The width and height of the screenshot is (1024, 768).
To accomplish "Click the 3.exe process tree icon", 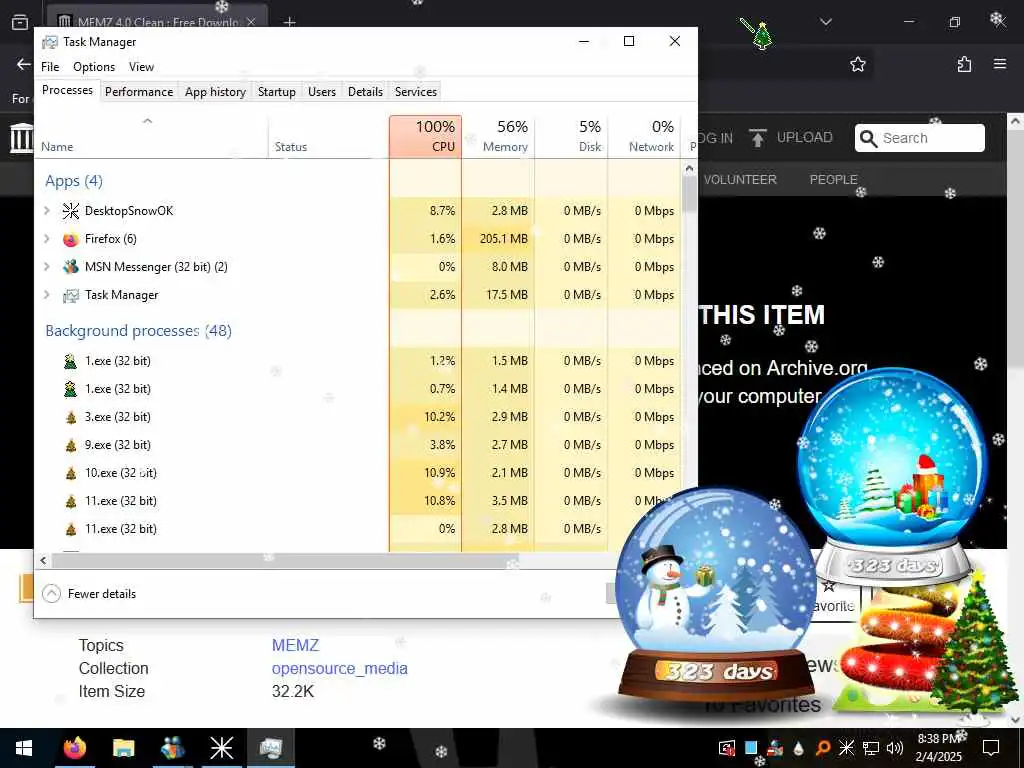I will tap(71, 417).
